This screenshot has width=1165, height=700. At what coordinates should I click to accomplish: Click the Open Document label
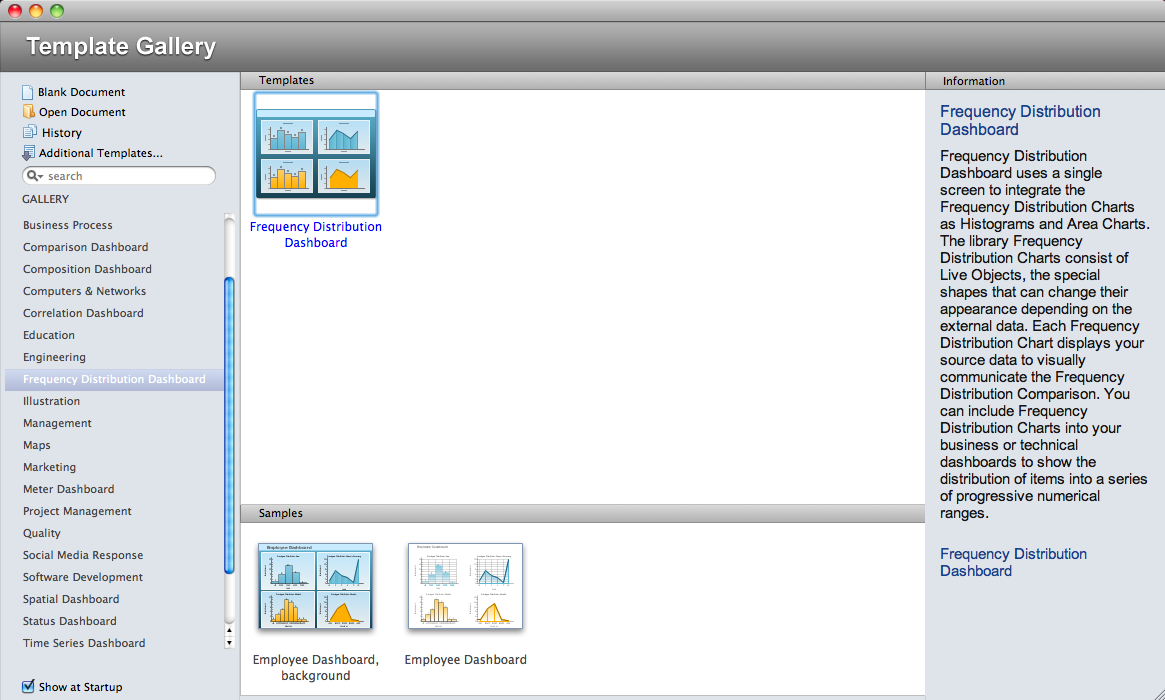pyautogui.click(x=82, y=112)
